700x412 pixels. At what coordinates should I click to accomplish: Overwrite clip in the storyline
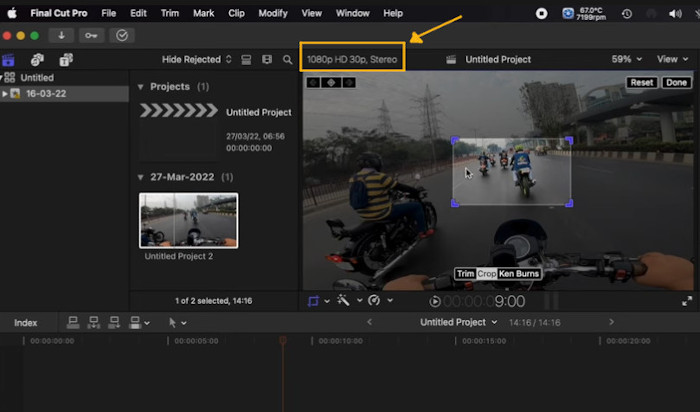tap(134, 322)
